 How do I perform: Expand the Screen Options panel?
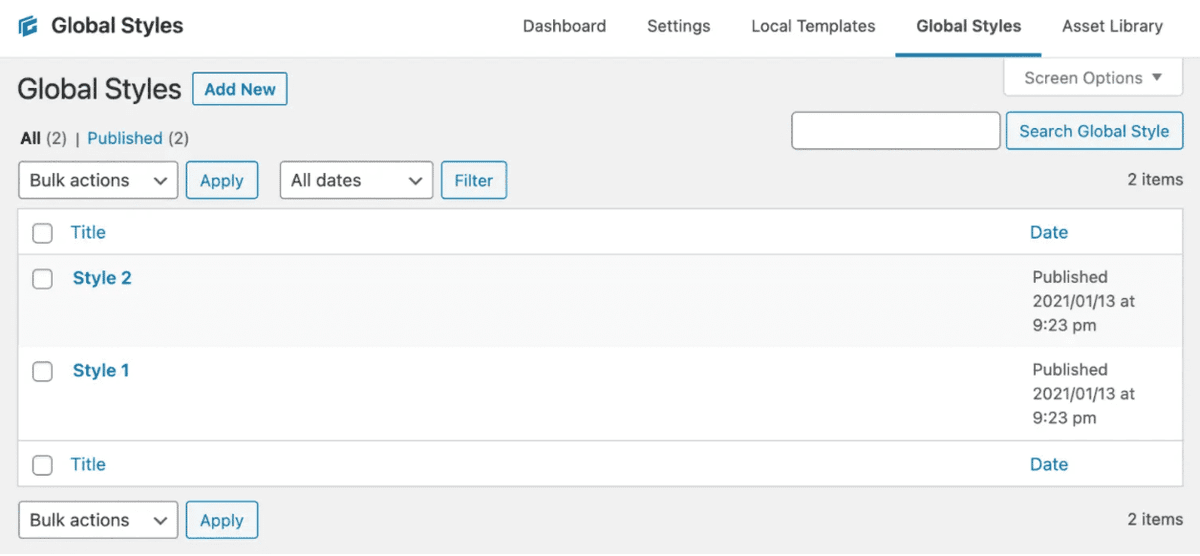[x=1093, y=78]
